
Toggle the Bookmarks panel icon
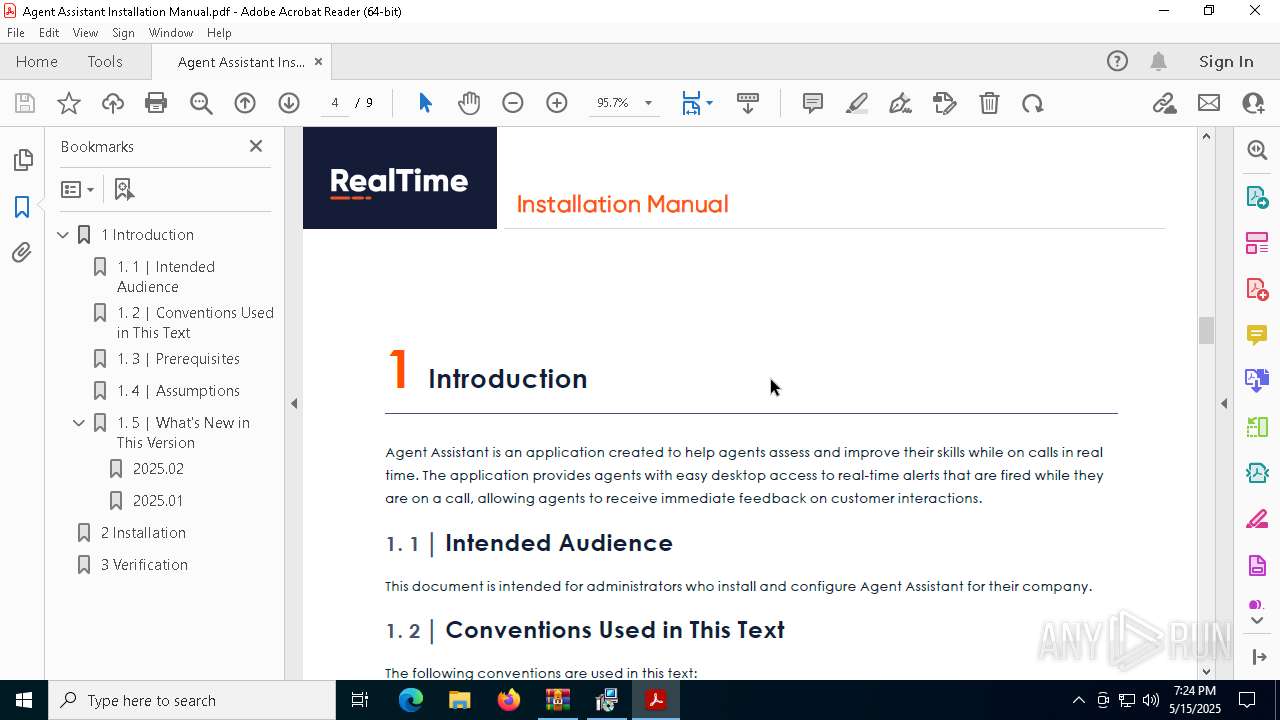(x=22, y=207)
